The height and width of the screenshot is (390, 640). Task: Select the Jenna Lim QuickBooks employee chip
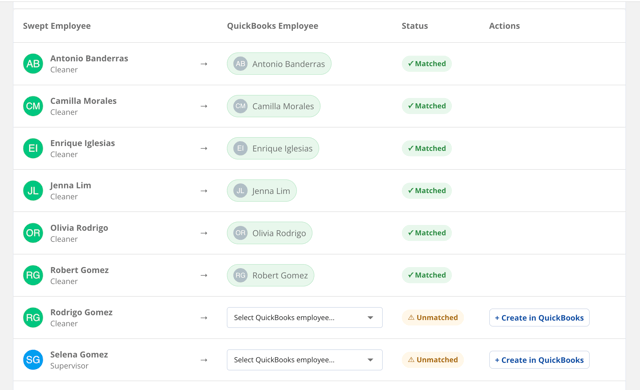coord(262,191)
